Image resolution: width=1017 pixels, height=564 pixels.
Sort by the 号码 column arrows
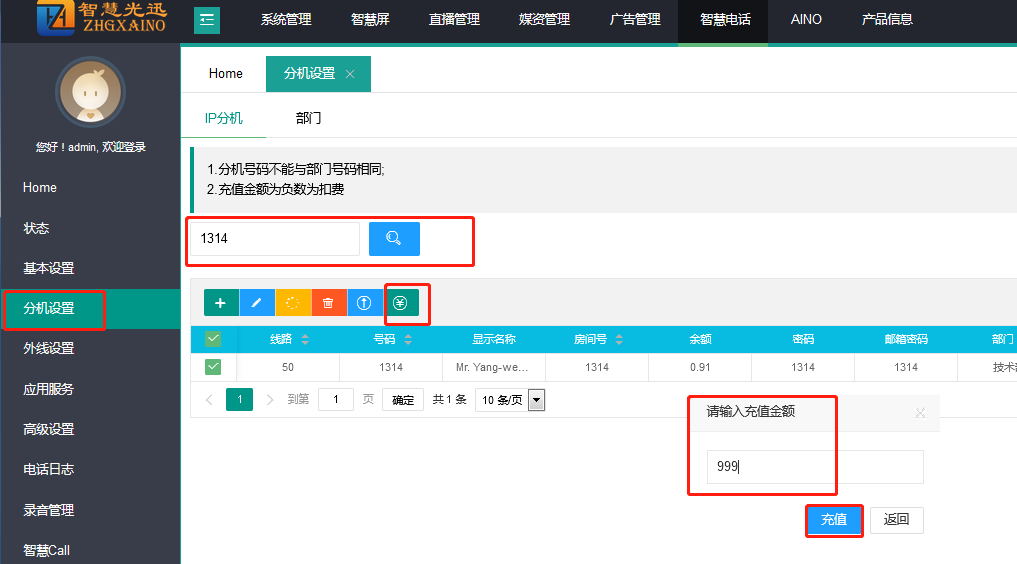tap(408, 340)
